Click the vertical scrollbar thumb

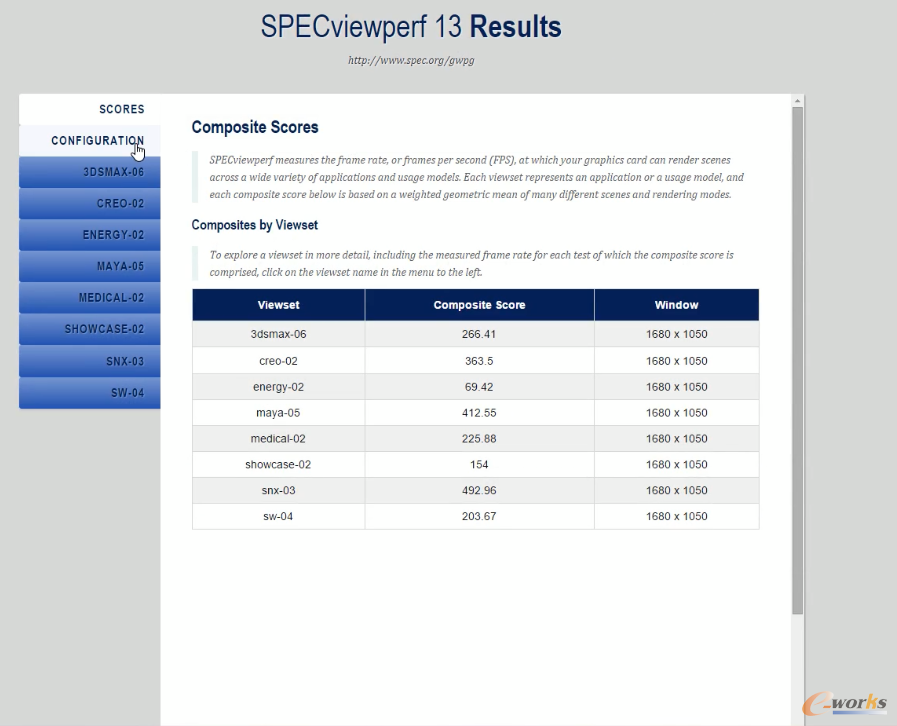(x=797, y=361)
